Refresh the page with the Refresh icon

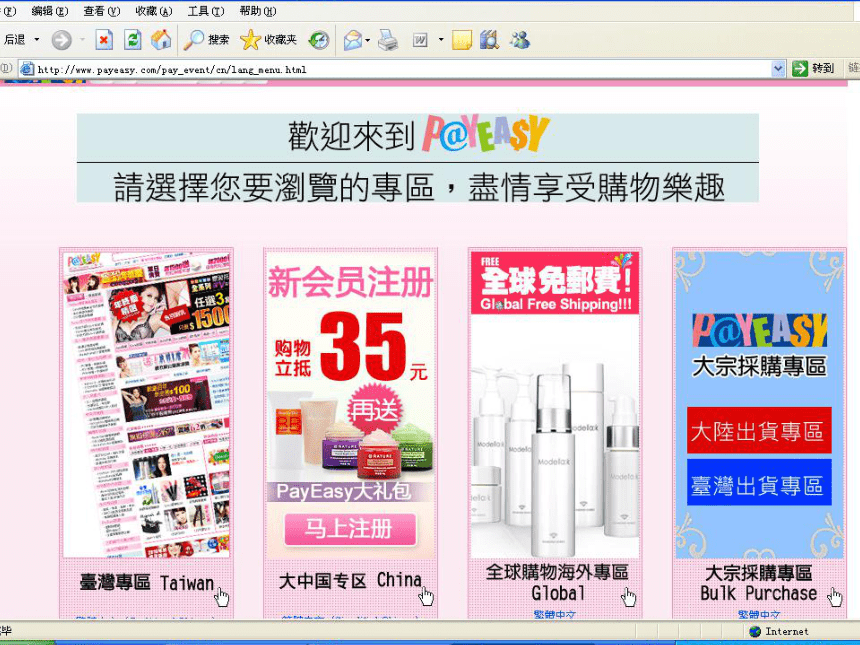[132, 40]
